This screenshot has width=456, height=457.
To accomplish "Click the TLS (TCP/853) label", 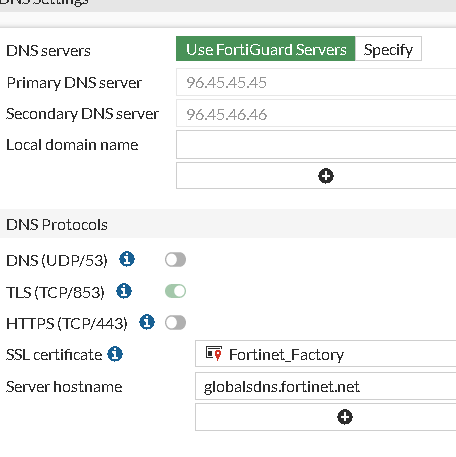I will [55, 292].
